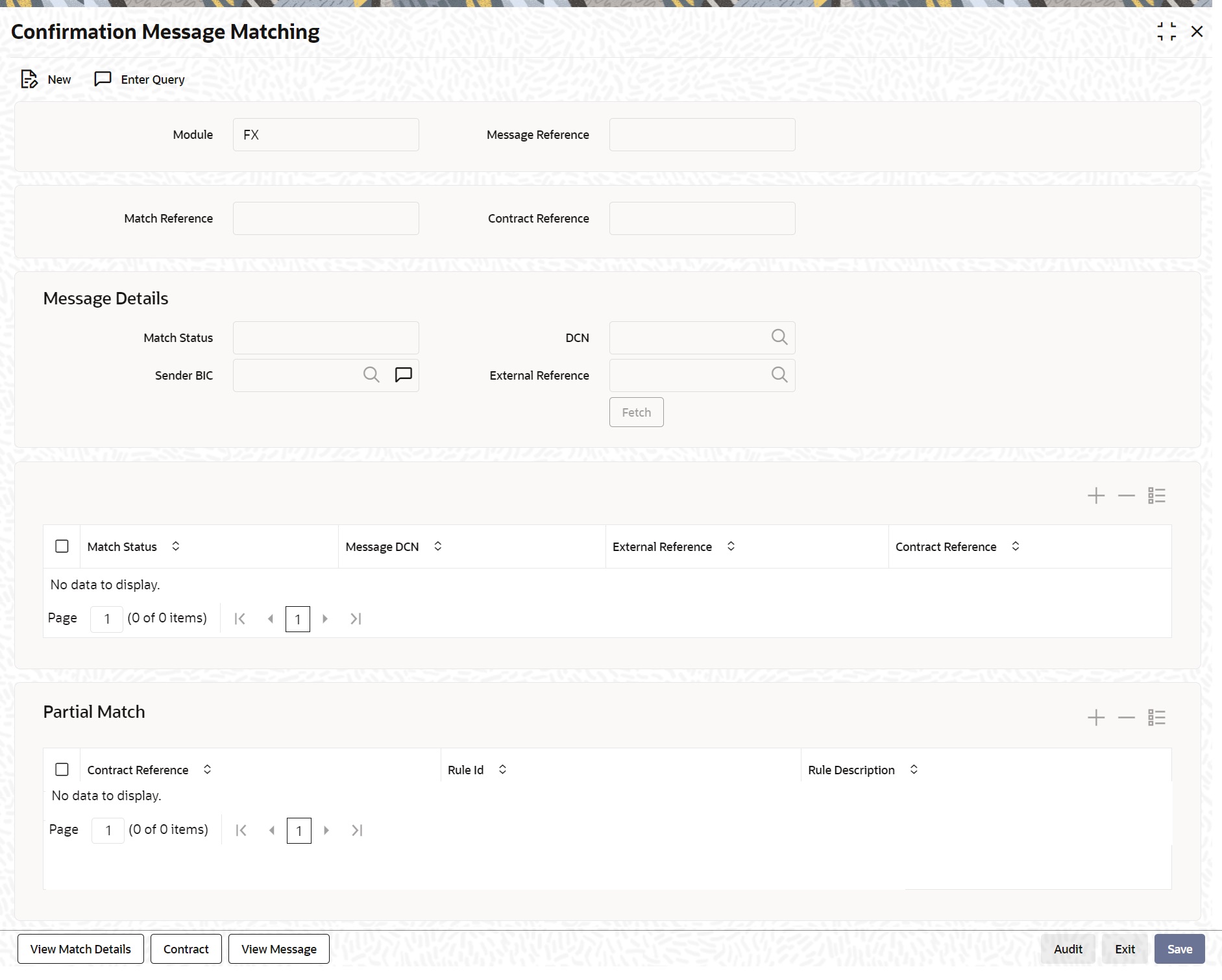
Task: Click the Enter Query speech-bubble icon
Action: [103, 79]
